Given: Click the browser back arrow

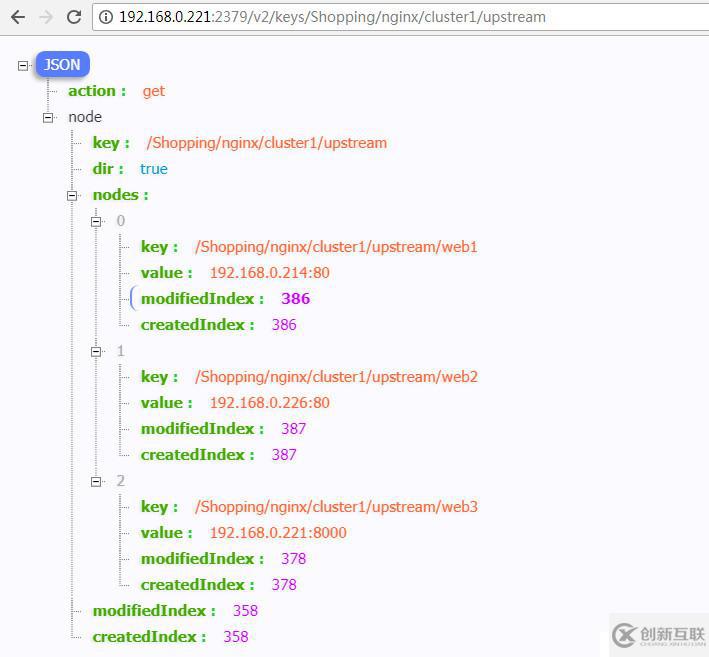Looking at the screenshot, I should click(x=18, y=17).
